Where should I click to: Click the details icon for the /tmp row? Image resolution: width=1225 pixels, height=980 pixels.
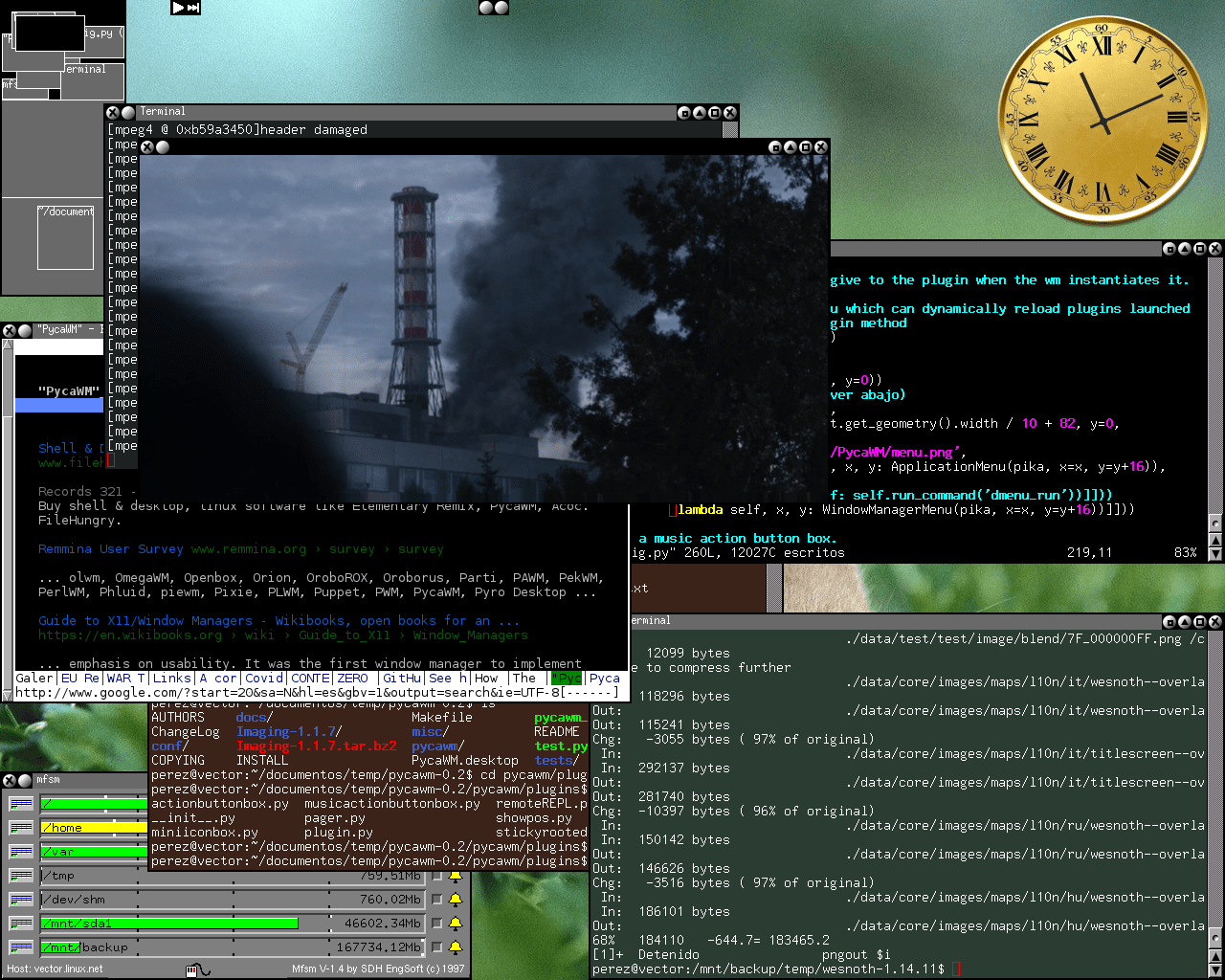(x=21, y=876)
